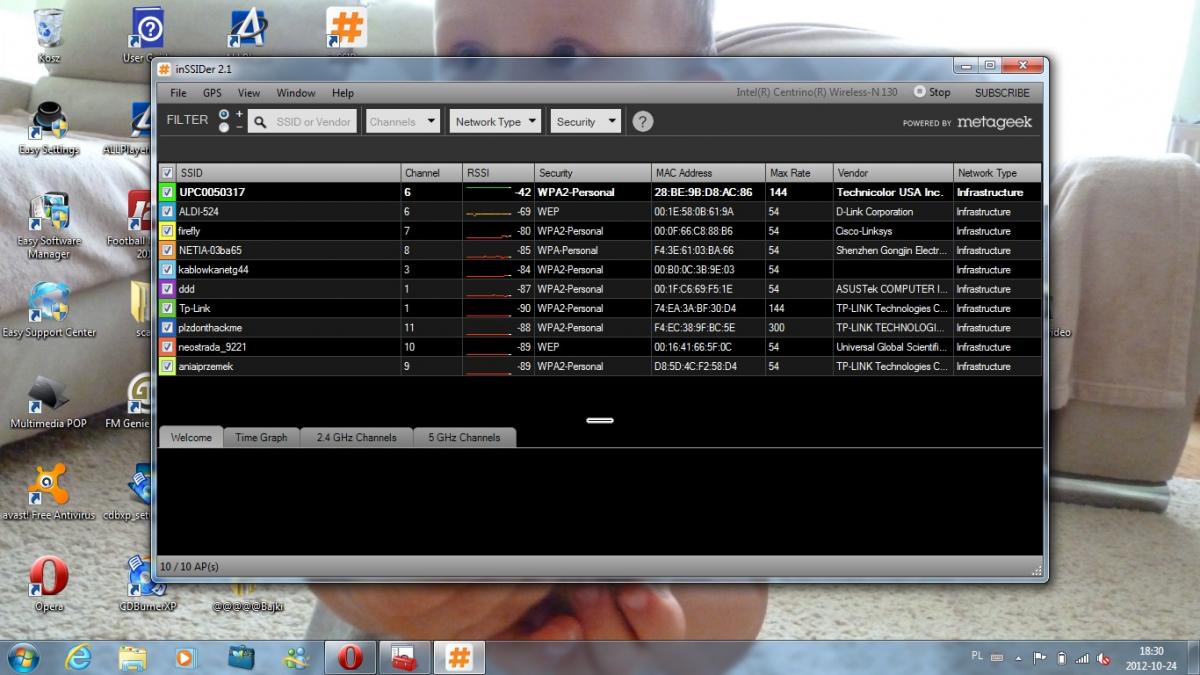
Task: Click the Opera taskbar button
Action: point(350,657)
